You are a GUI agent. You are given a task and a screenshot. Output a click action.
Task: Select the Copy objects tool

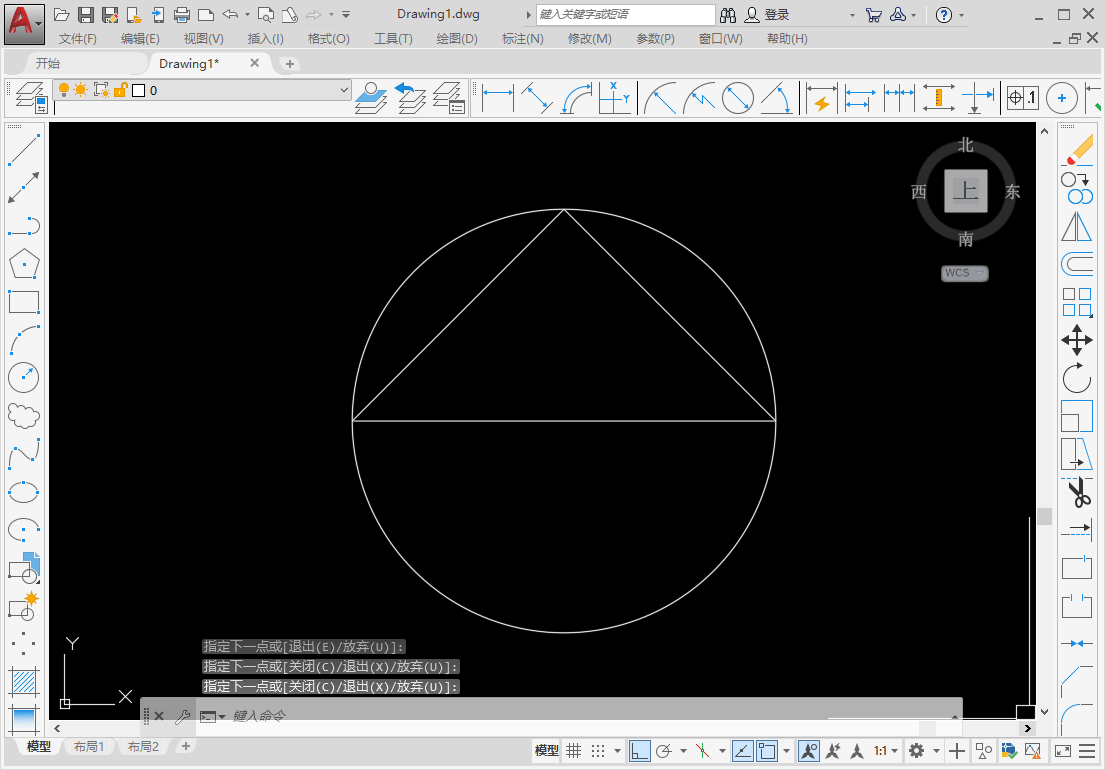pyautogui.click(x=1077, y=188)
